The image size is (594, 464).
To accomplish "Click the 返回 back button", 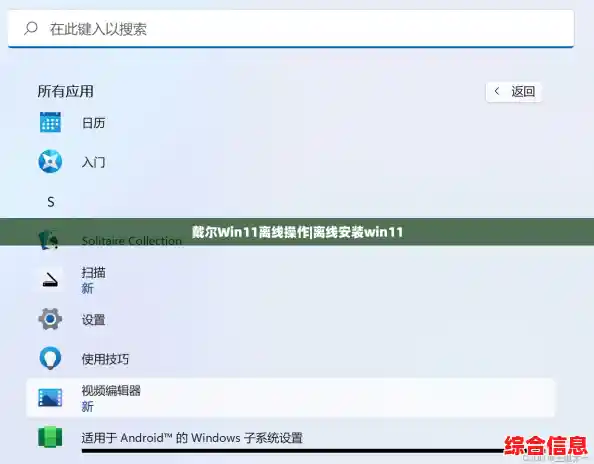I will tap(514, 92).
